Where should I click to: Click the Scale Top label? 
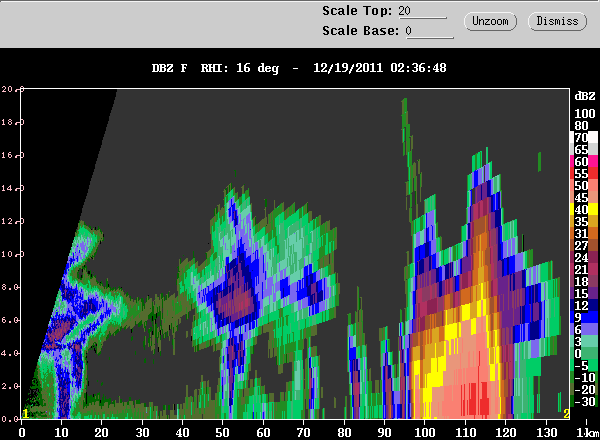[x=357, y=11]
